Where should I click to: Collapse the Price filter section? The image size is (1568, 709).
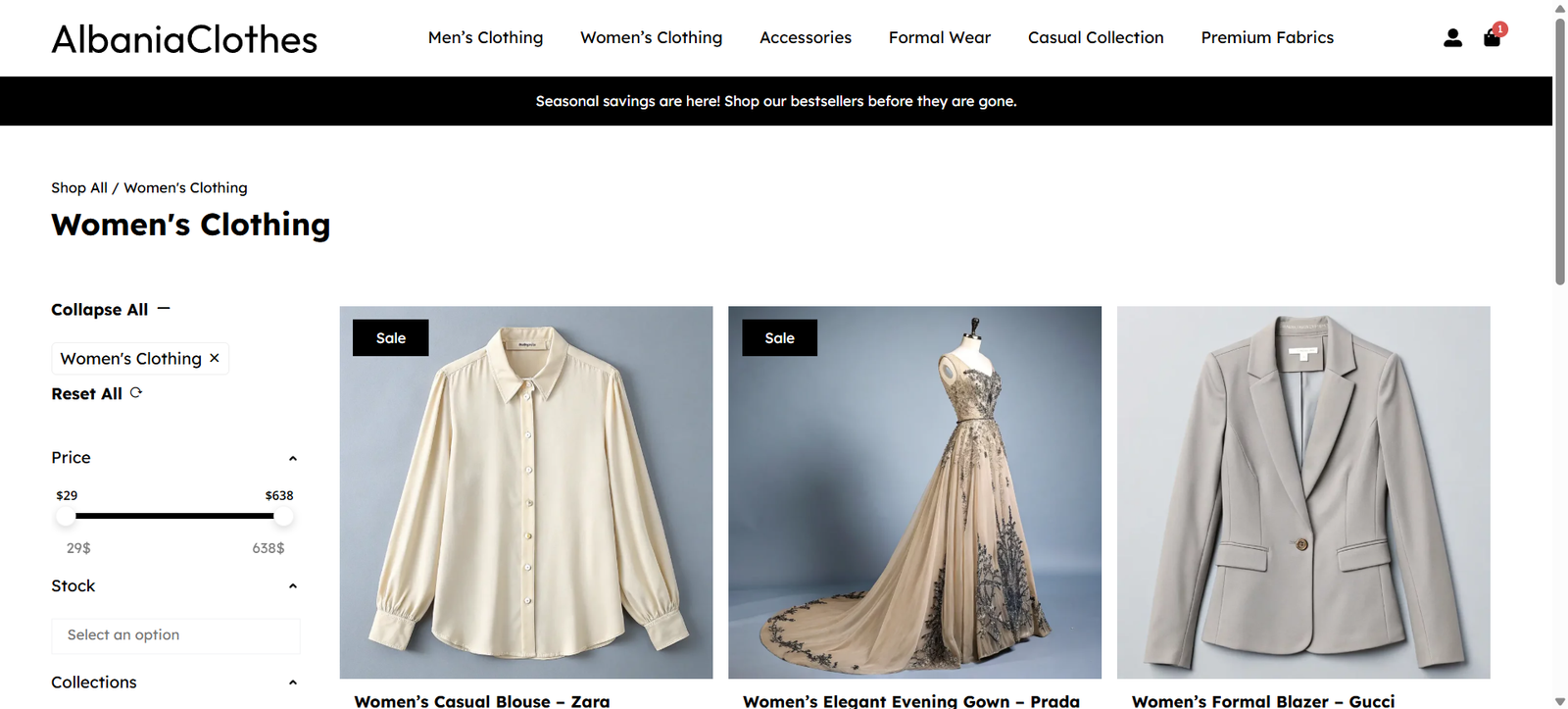pyautogui.click(x=292, y=458)
